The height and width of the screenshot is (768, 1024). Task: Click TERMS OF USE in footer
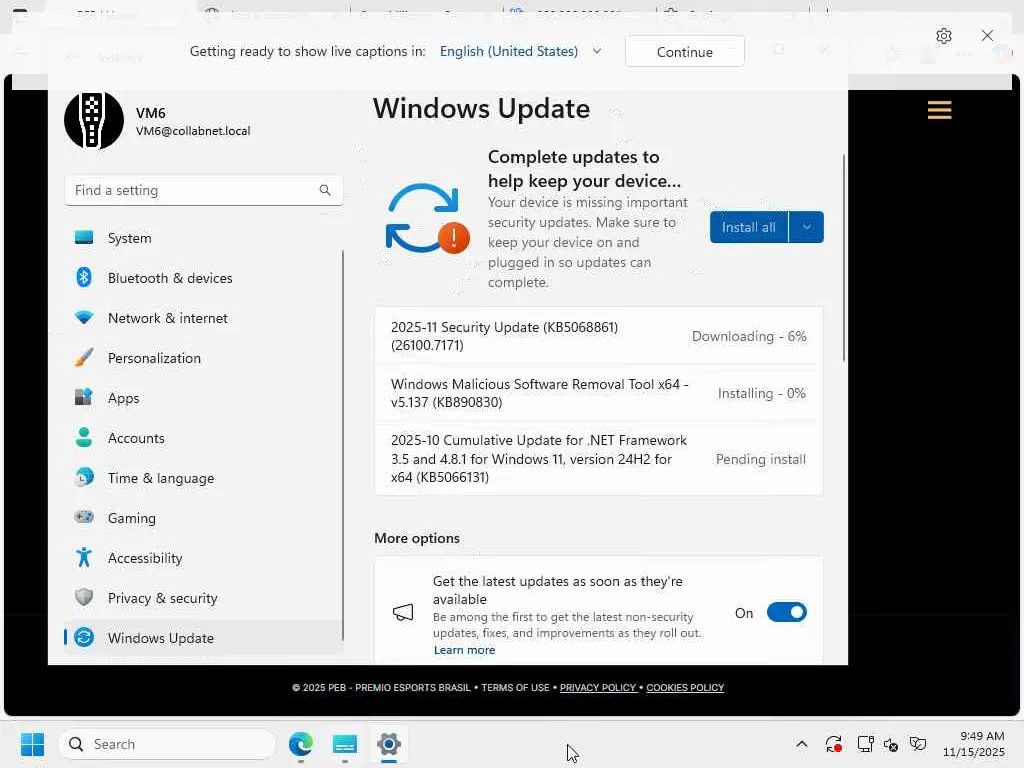[x=515, y=688]
